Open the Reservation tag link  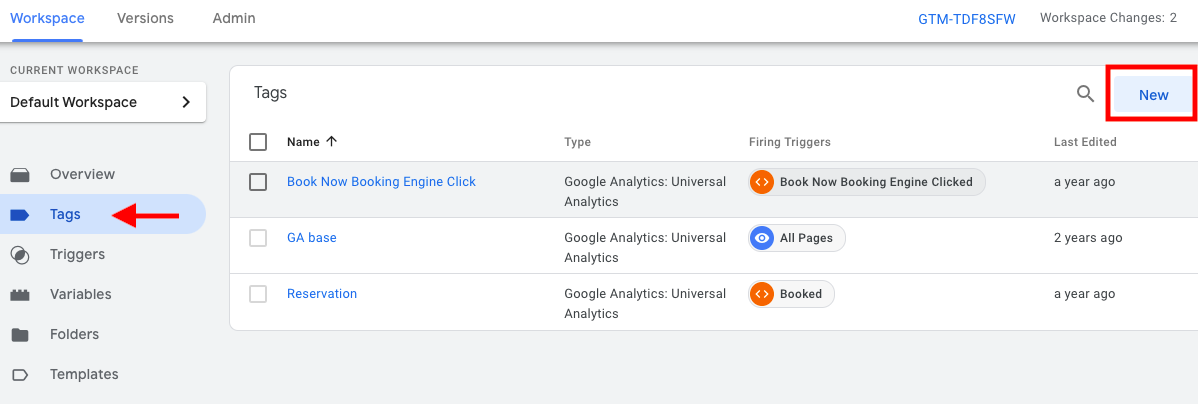coord(322,293)
